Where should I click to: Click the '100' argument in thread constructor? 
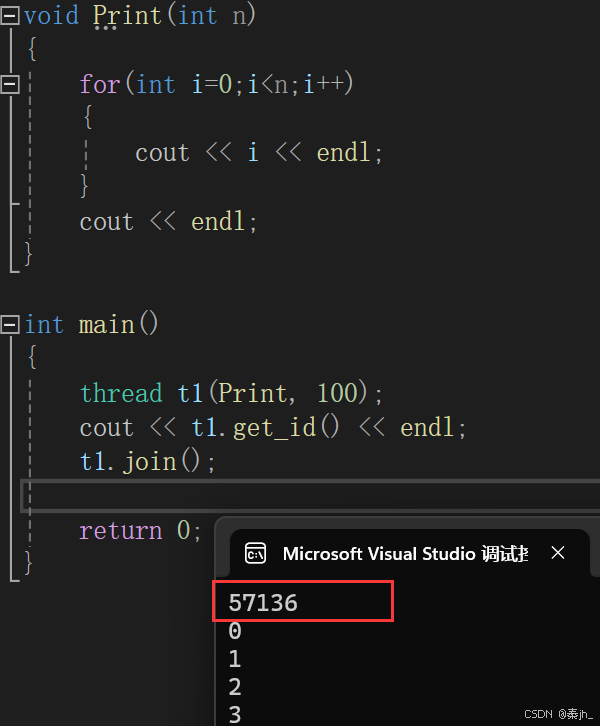338,393
